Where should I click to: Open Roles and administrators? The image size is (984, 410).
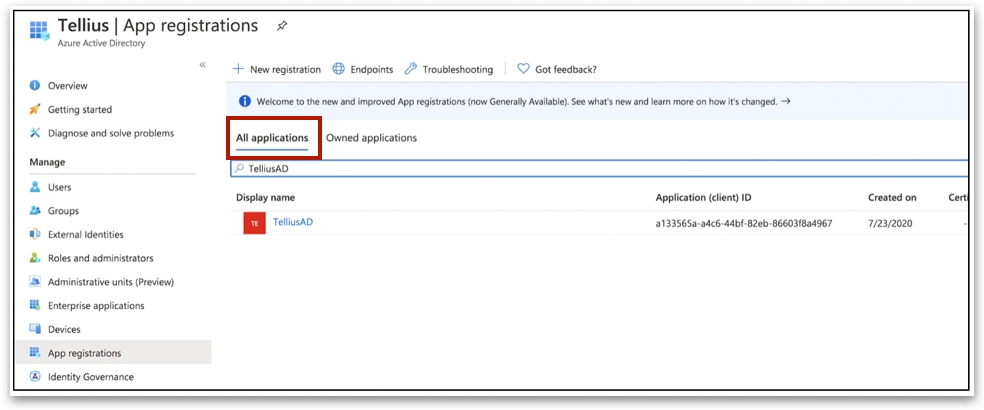(x=100, y=258)
